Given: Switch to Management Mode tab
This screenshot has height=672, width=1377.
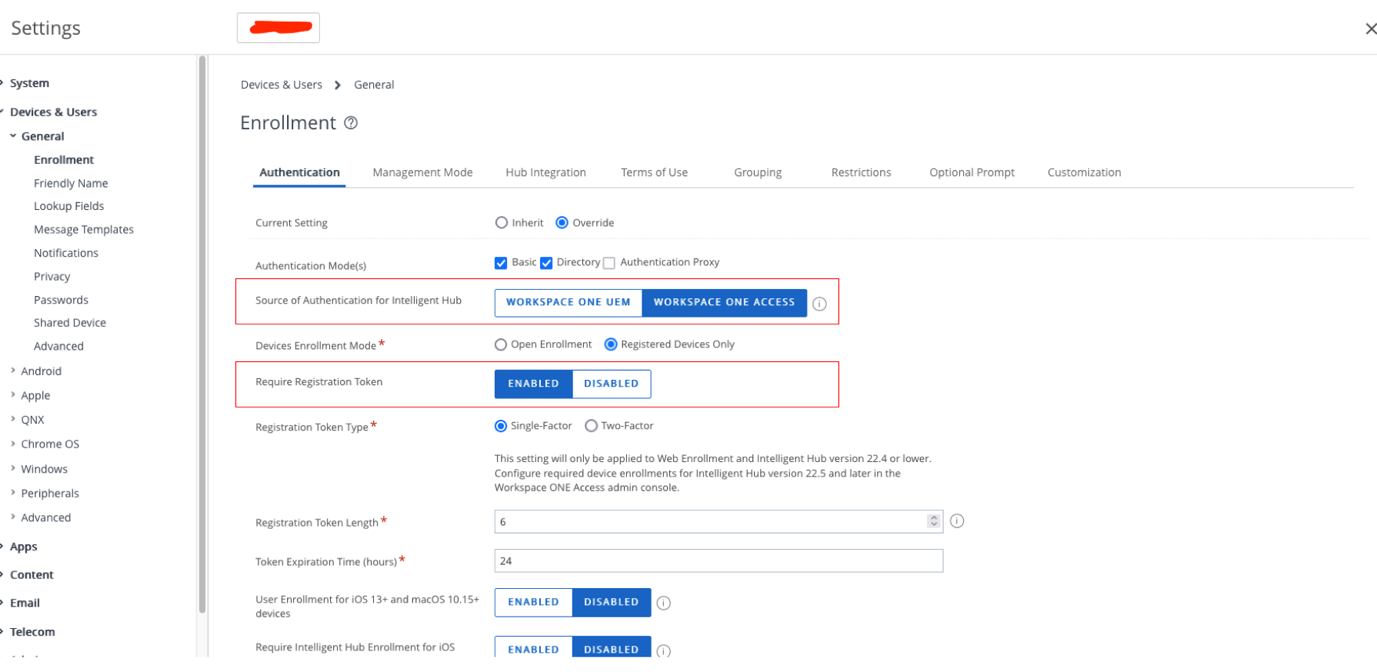Looking at the screenshot, I should pos(422,172).
